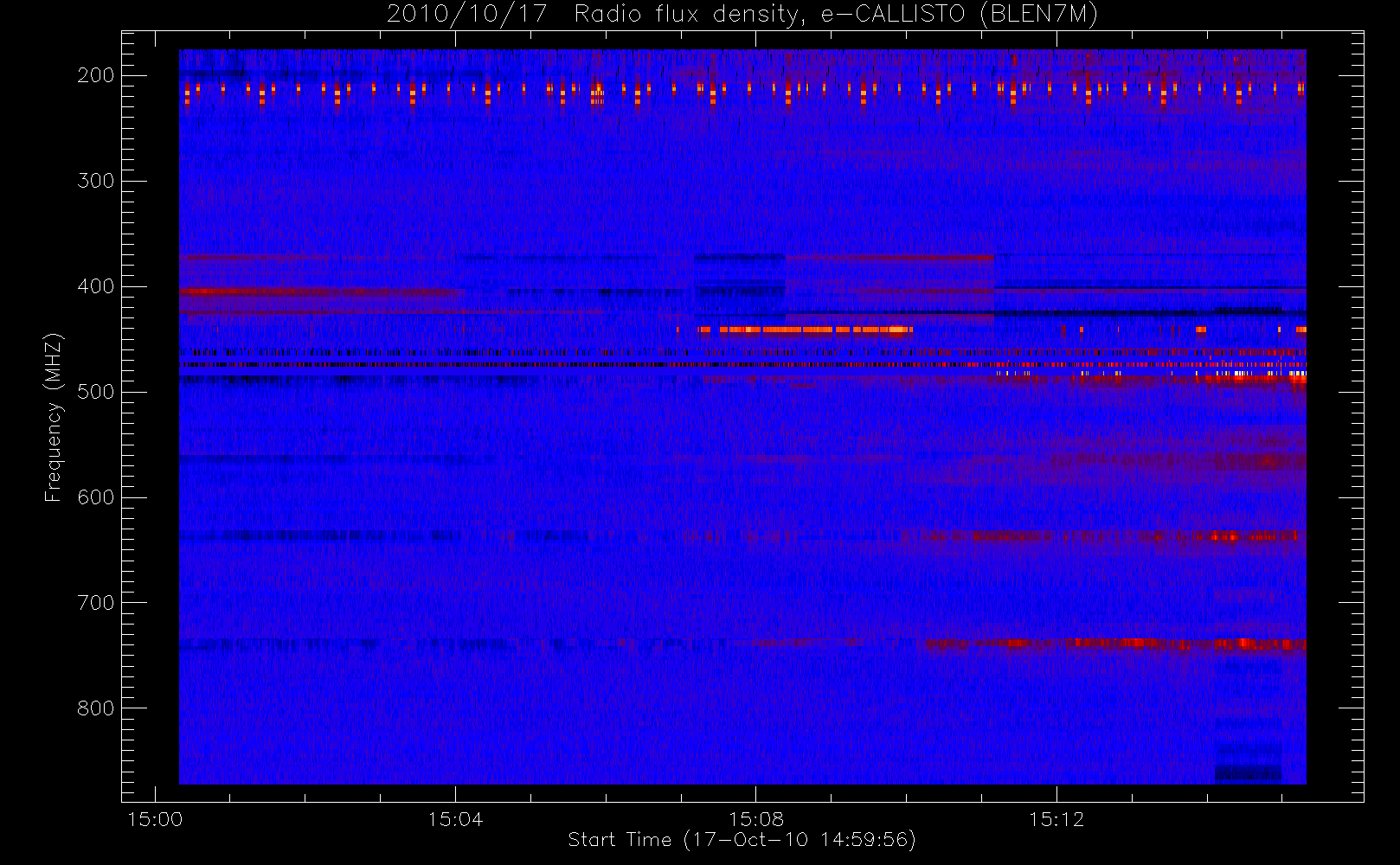This screenshot has width=1400, height=865.
Task: Click the 400 frequency tick label
Action: click(x=95, y=286)
